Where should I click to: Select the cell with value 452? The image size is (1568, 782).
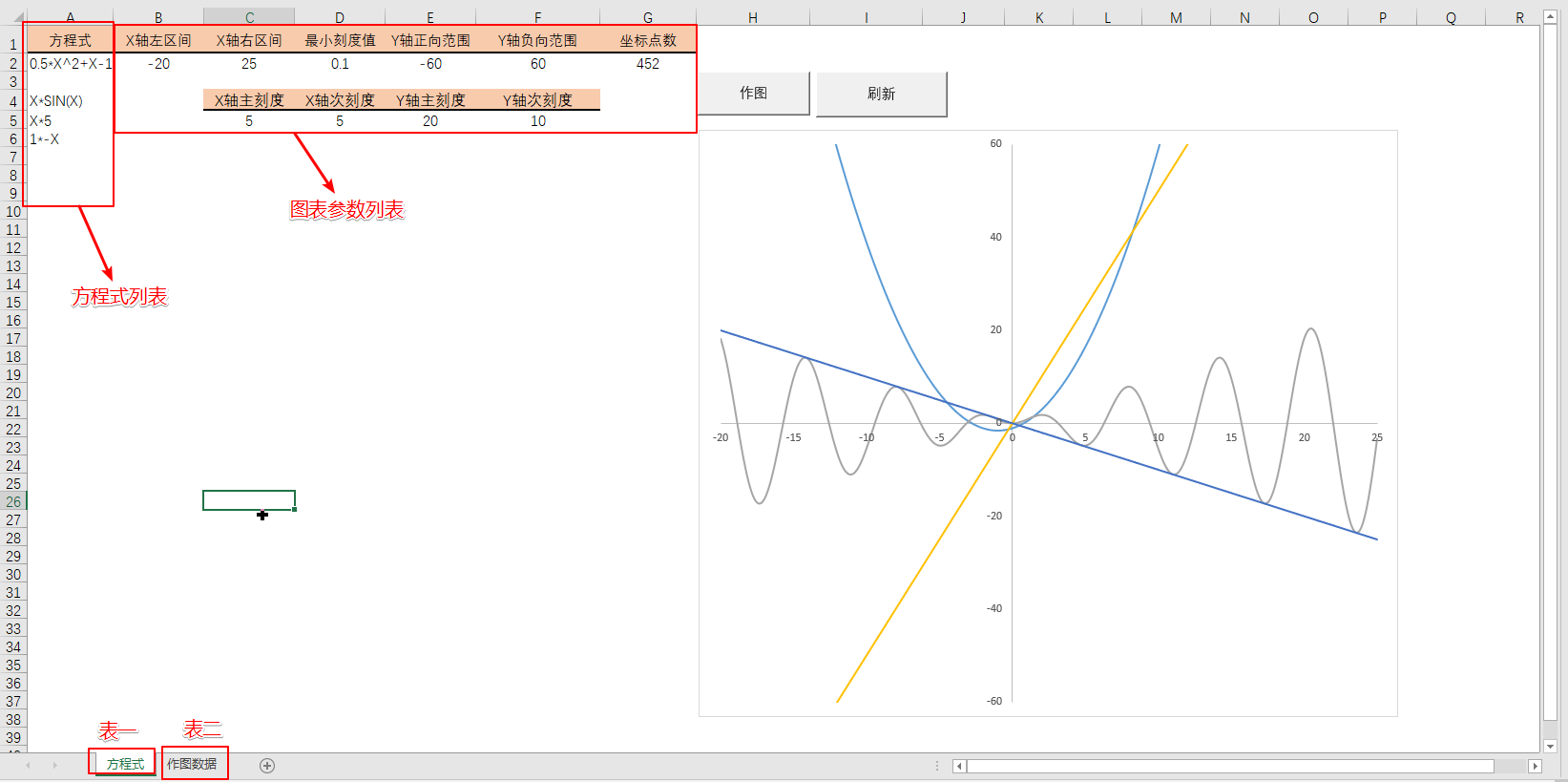coord(648,64)
